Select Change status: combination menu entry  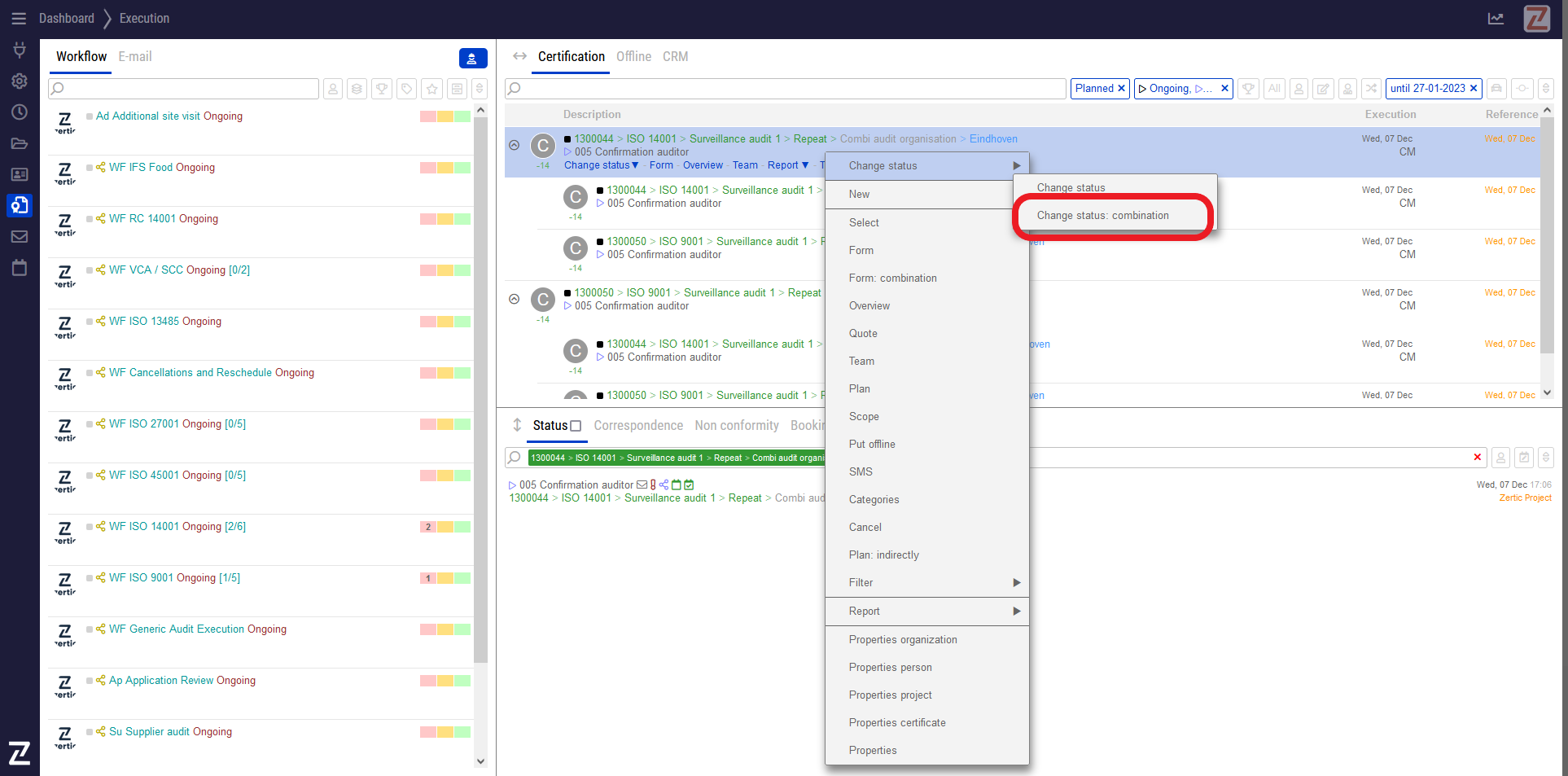pyautogui.click(x=1102, y=216)
